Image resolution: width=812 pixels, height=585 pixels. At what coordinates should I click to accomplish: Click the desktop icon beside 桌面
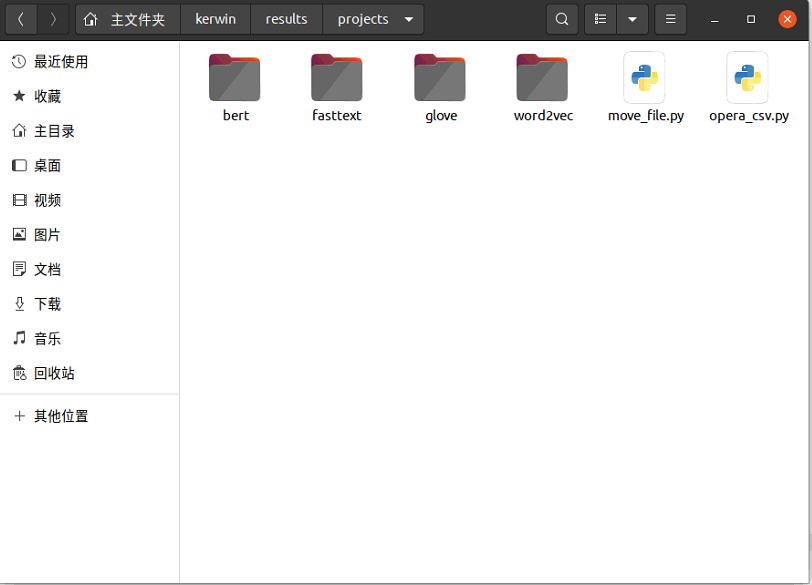19,166
